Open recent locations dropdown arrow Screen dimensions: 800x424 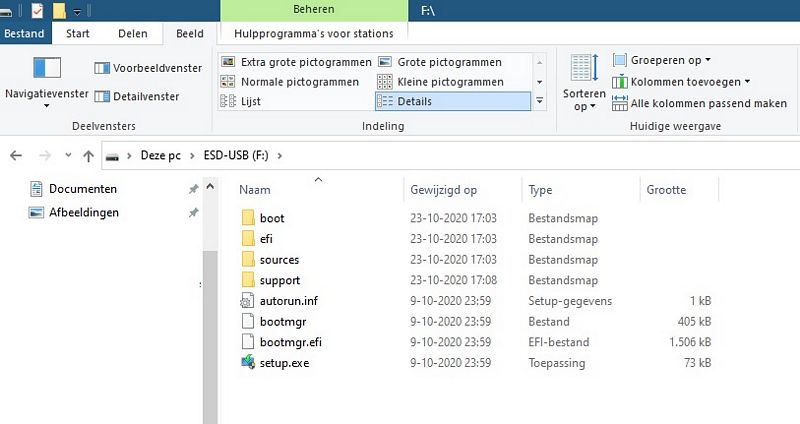[68, 155]
